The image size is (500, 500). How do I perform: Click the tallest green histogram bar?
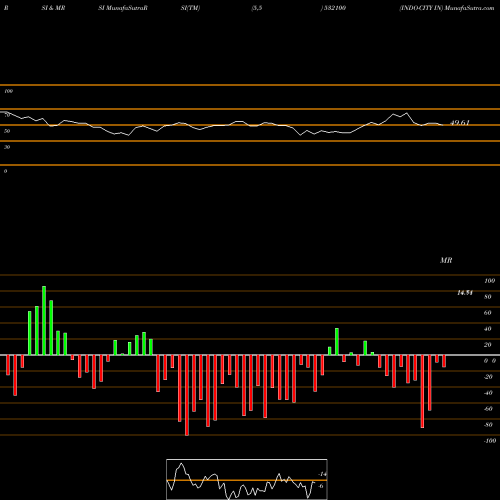click(x=44, y=321)
